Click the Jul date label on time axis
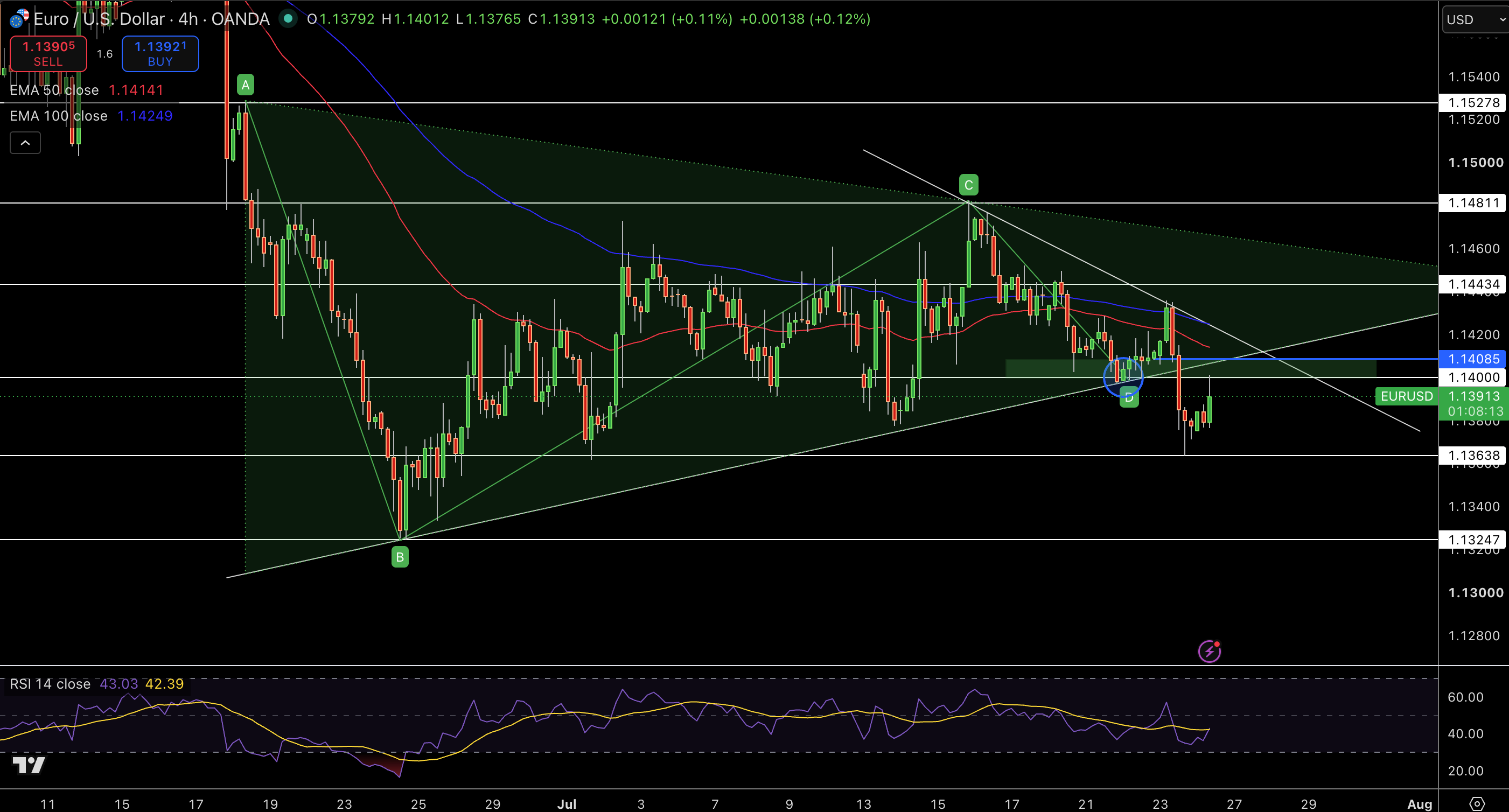Image resolution: width=1509 pixels, height=812 pixels. pos(567,804)
